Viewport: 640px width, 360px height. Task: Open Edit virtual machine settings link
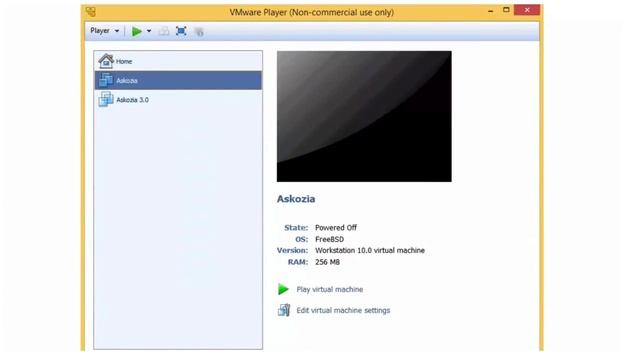tap(343, 311)
